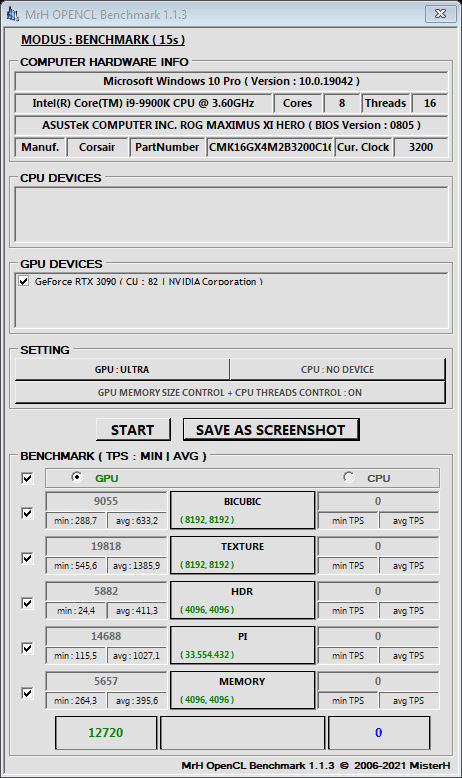Click the BICUBIC CPU min TPS field
462x778 pixels.
click(x=348, y=520)
